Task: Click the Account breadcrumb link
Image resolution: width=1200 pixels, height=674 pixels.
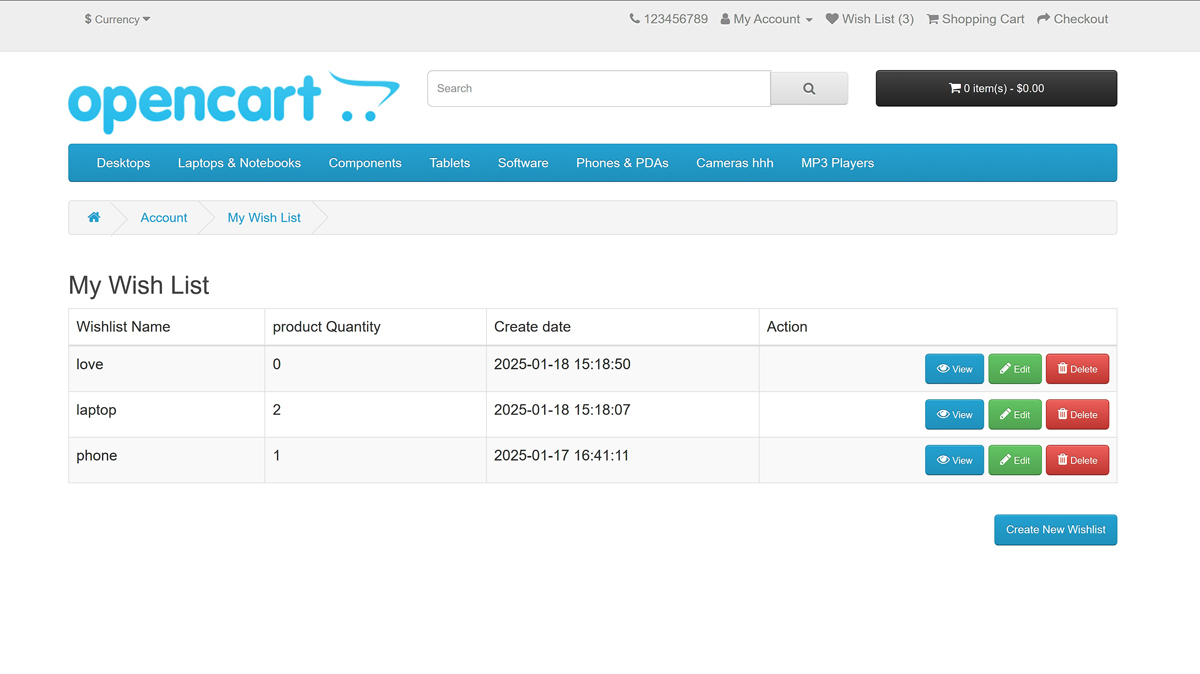Action: 164,218
